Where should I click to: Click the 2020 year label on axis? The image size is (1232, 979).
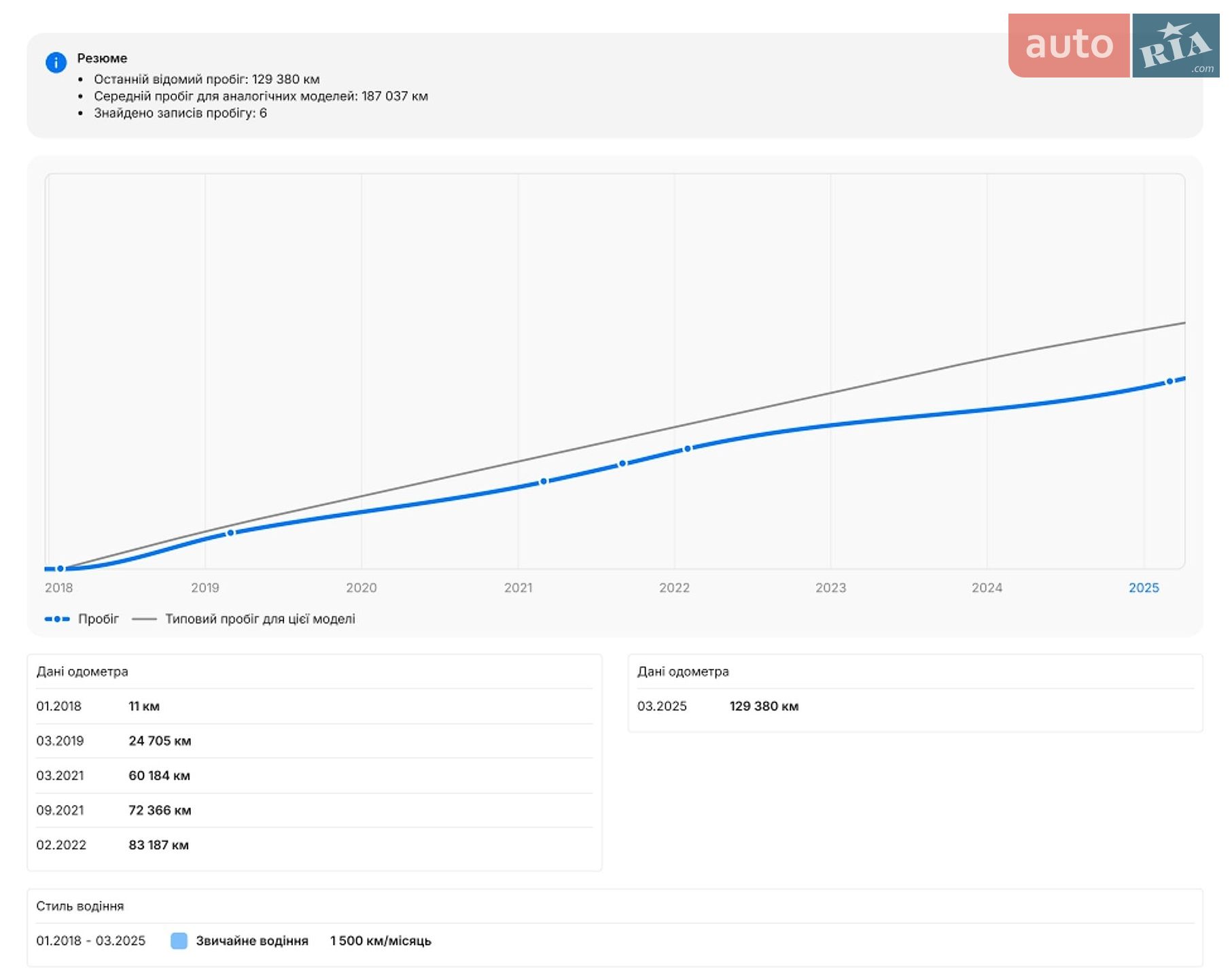tap(361, 588)
